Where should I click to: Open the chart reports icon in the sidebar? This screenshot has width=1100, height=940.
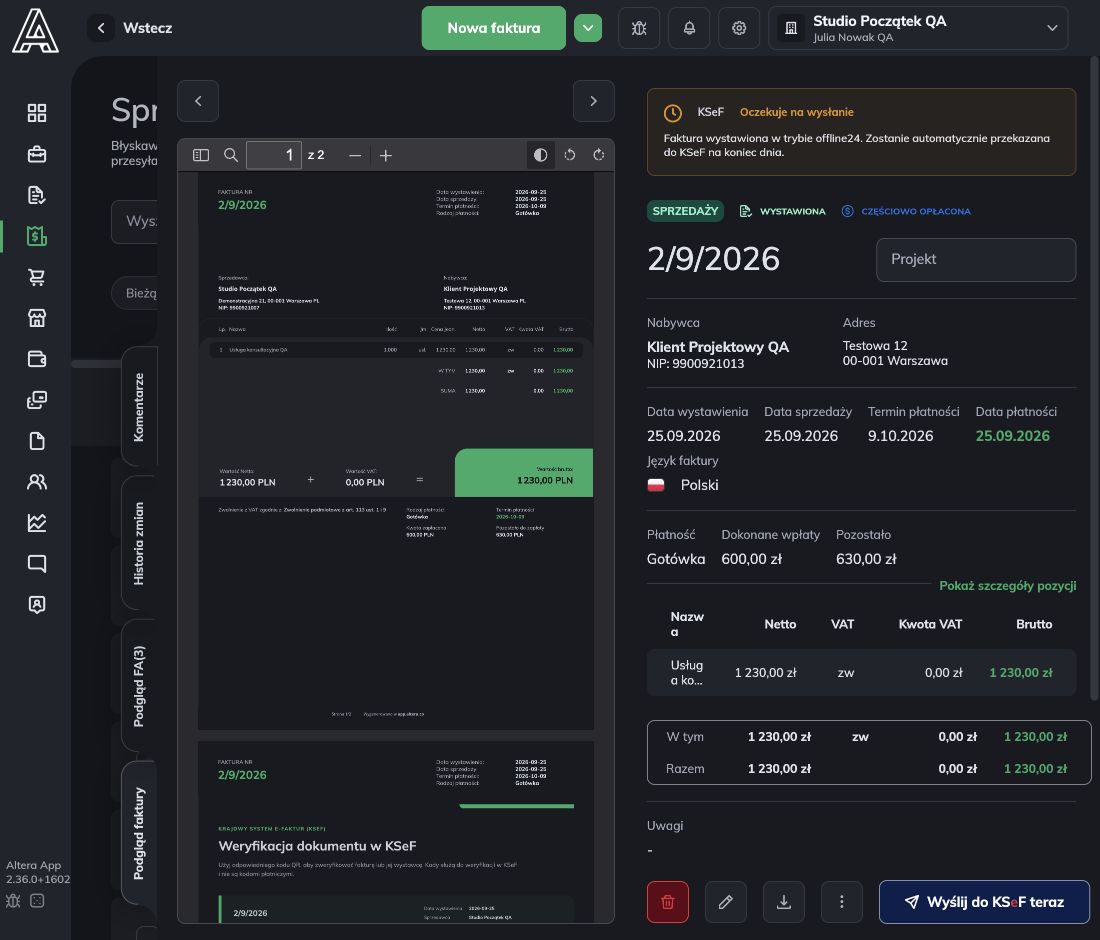pos(36,523)
